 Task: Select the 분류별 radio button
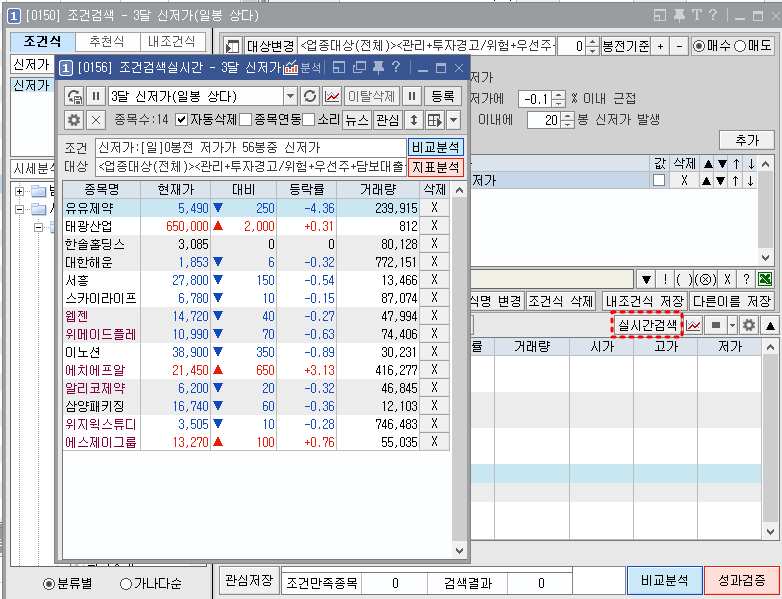48,584
